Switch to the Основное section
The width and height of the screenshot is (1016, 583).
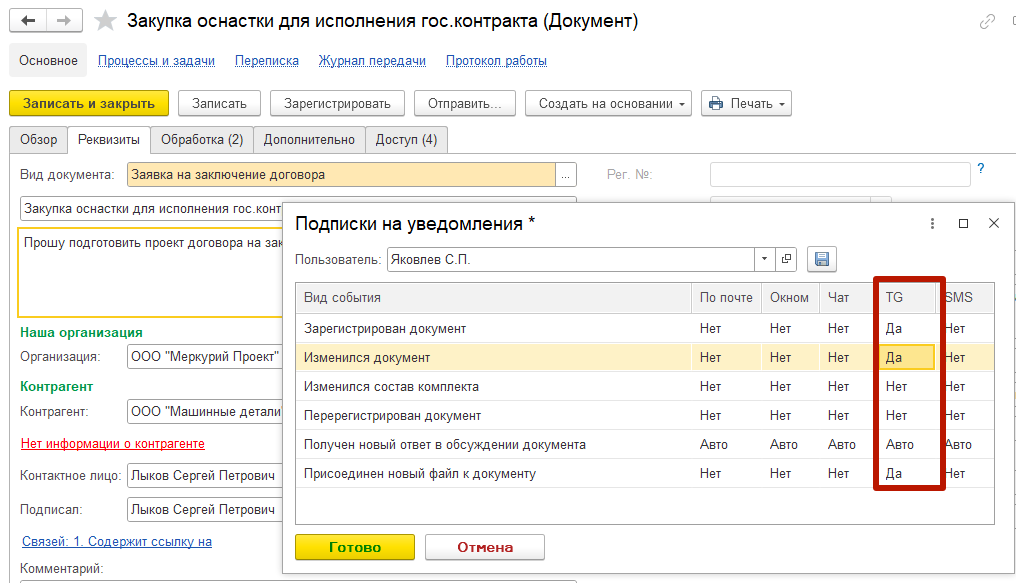tap(48, 60)
